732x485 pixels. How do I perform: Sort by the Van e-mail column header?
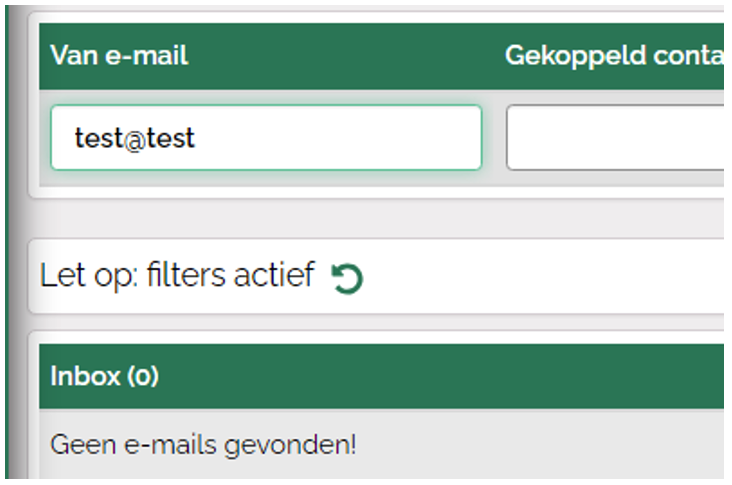coord(119,56)
